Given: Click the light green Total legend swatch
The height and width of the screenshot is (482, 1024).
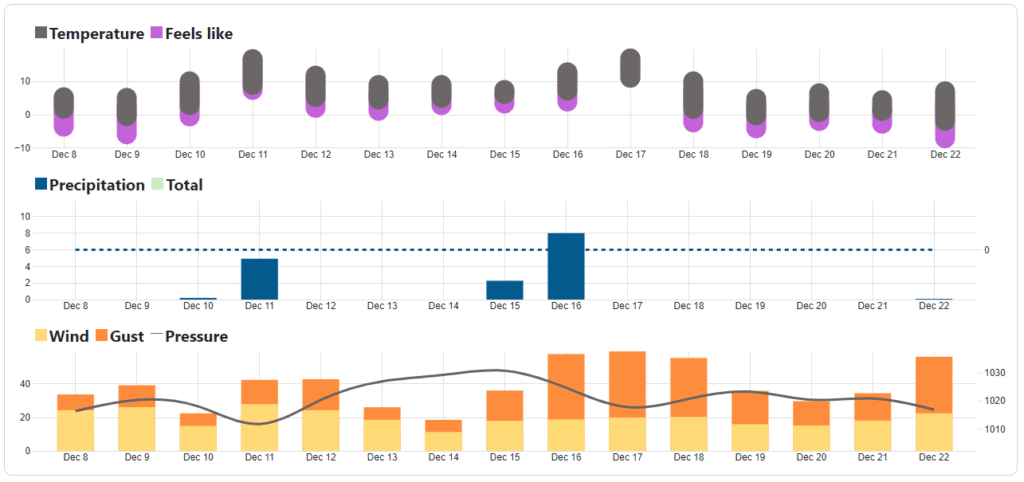Looking at the screenshot, I should [x=156, y=185].
